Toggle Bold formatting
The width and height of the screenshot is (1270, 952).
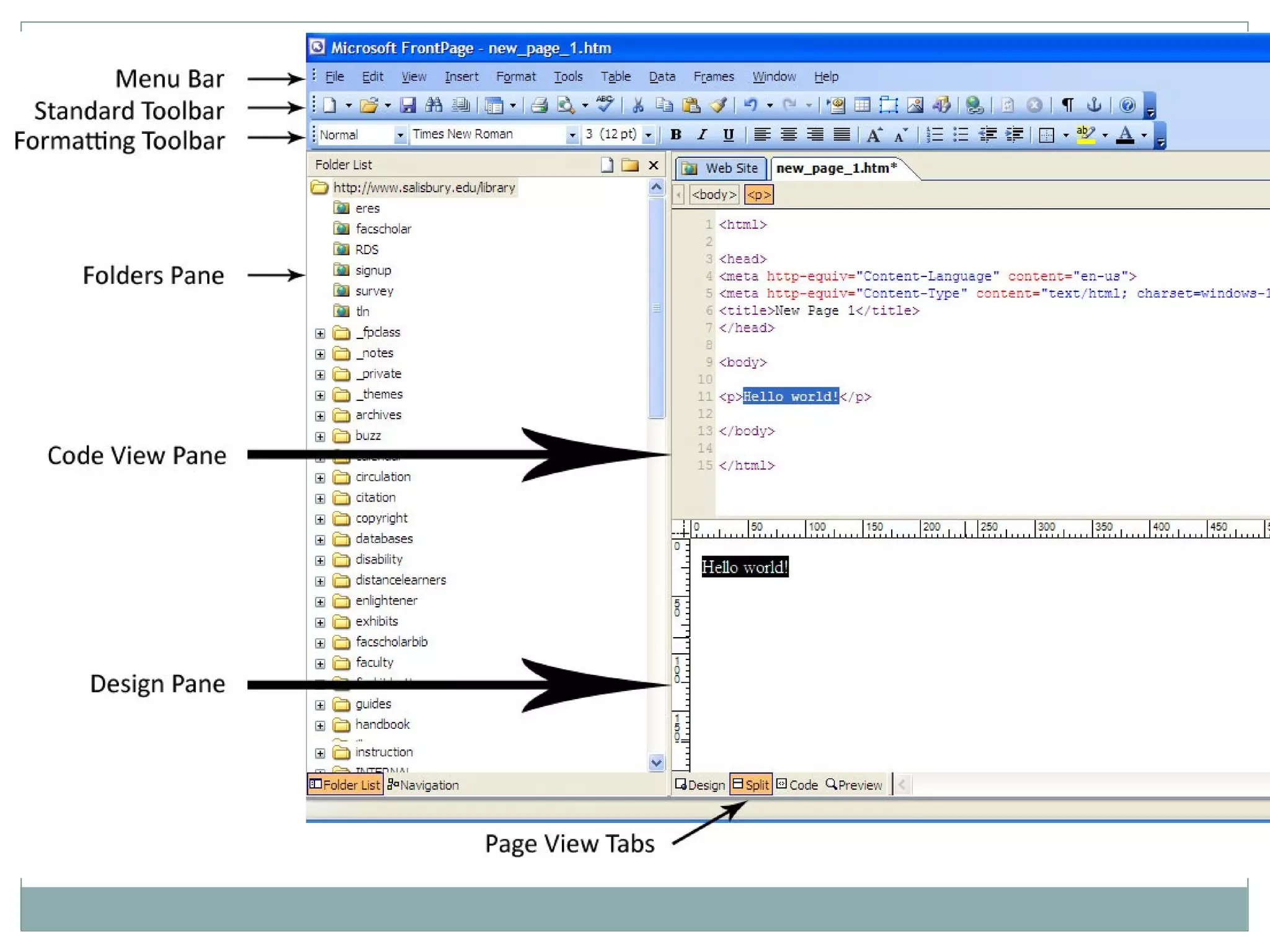coord(676,134)
